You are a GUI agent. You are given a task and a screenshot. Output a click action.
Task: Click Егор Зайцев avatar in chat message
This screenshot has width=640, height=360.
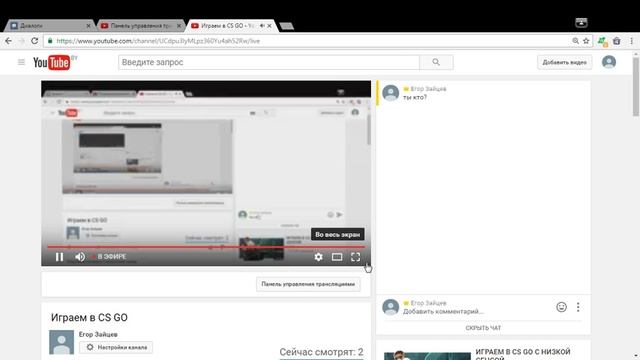pyautogui.click(x=391, y=93)
